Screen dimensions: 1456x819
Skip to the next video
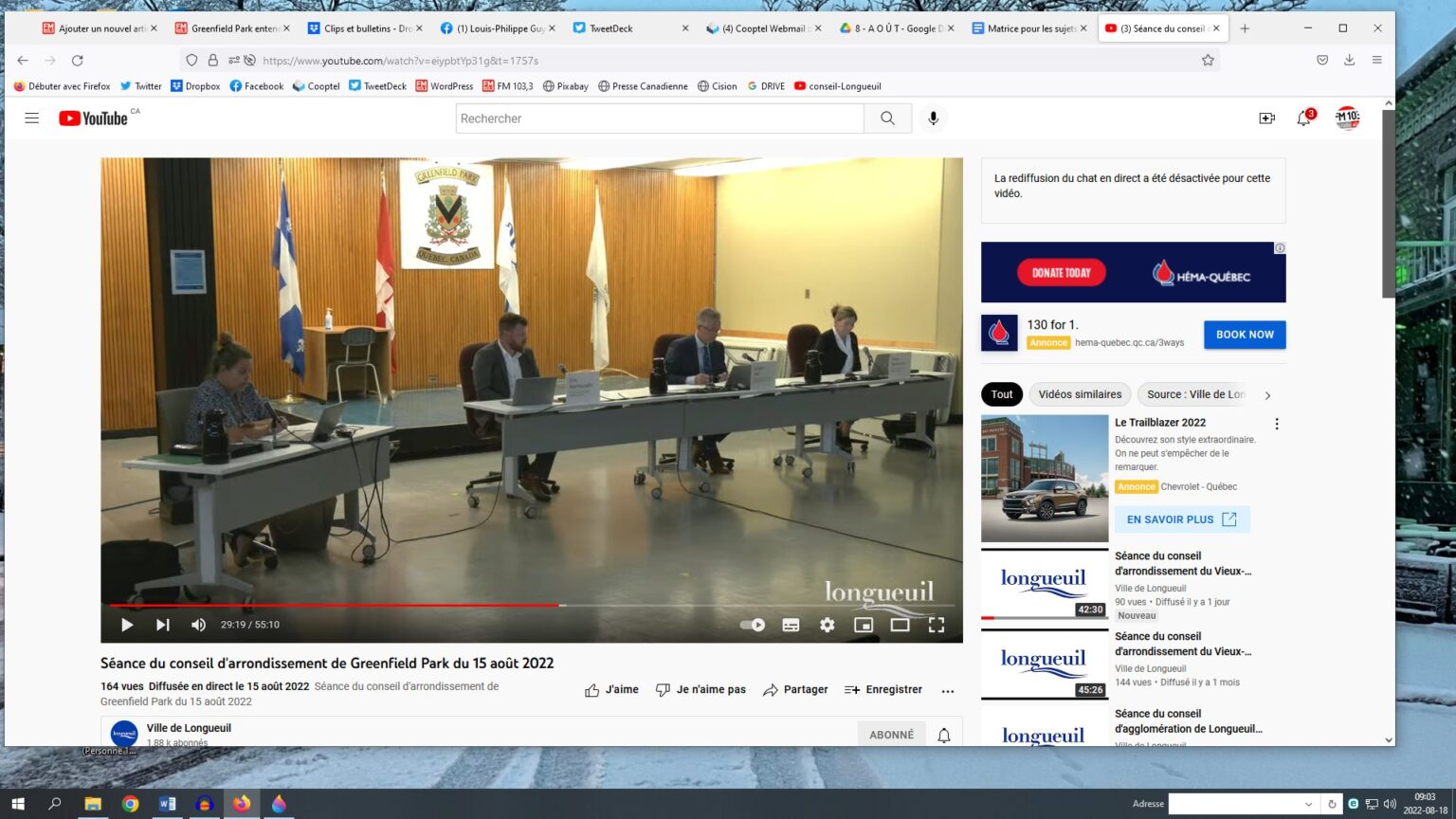[x=163, y=625]
